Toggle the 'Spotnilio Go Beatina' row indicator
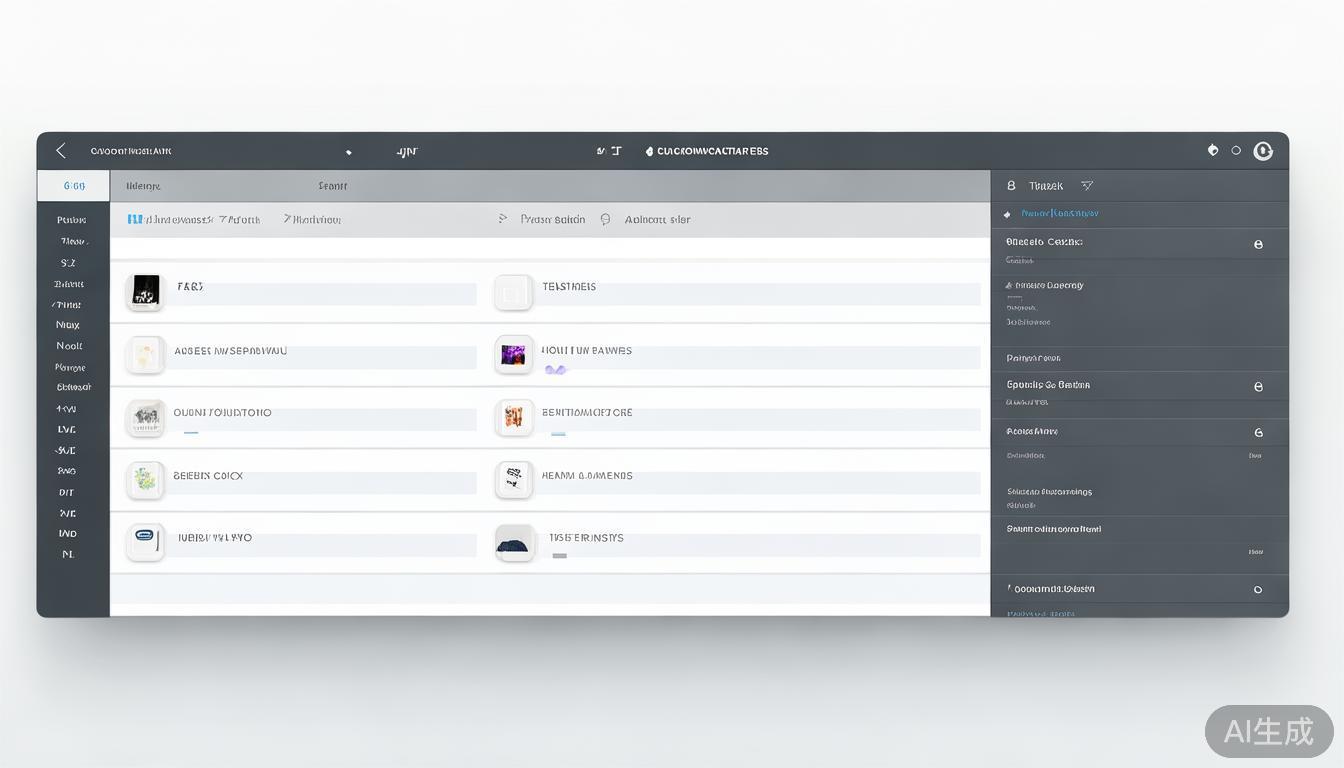The width and height of the screenshot is (1344, 768). 1258,386
